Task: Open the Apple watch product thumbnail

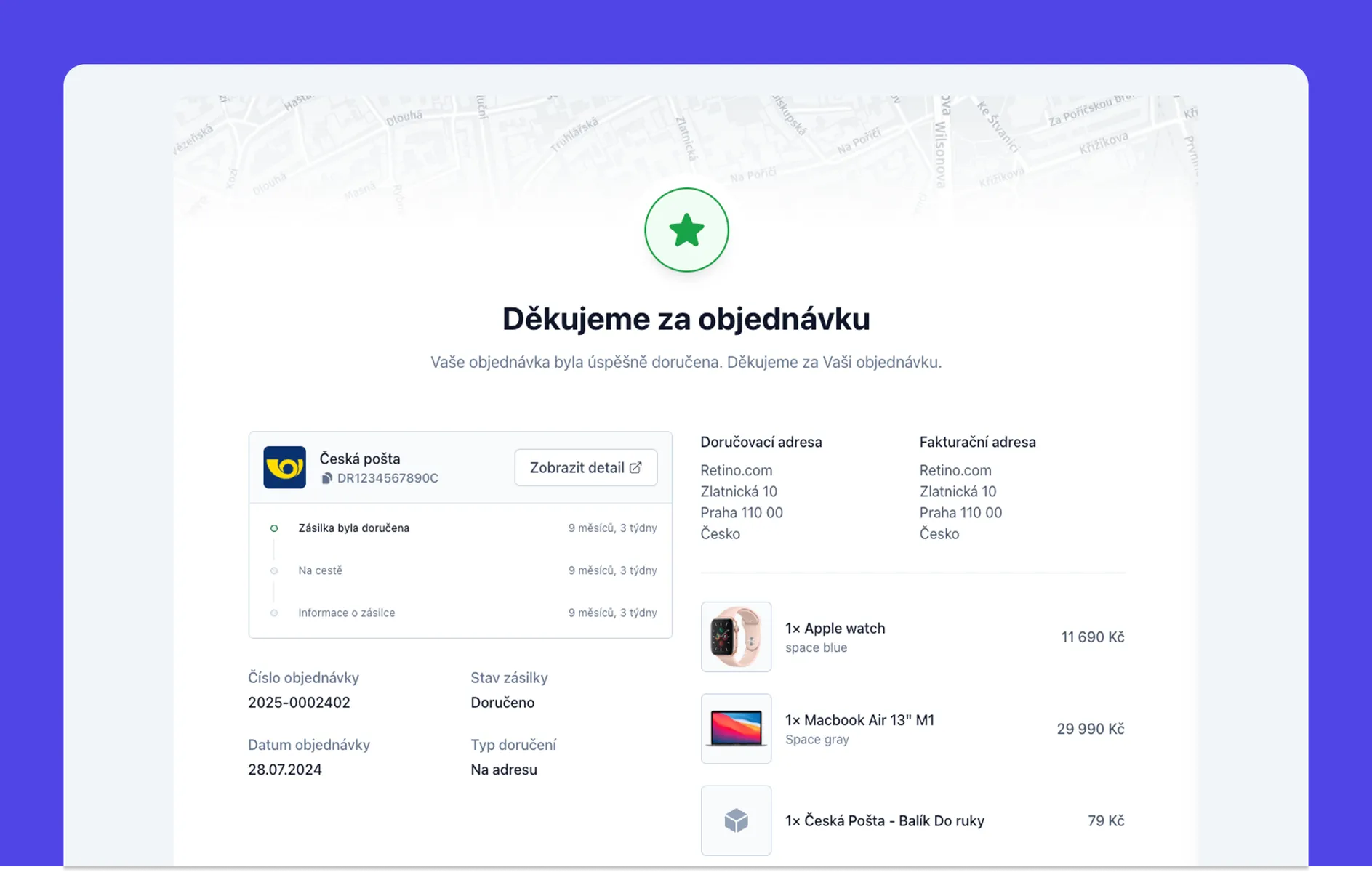Action: 736,637
